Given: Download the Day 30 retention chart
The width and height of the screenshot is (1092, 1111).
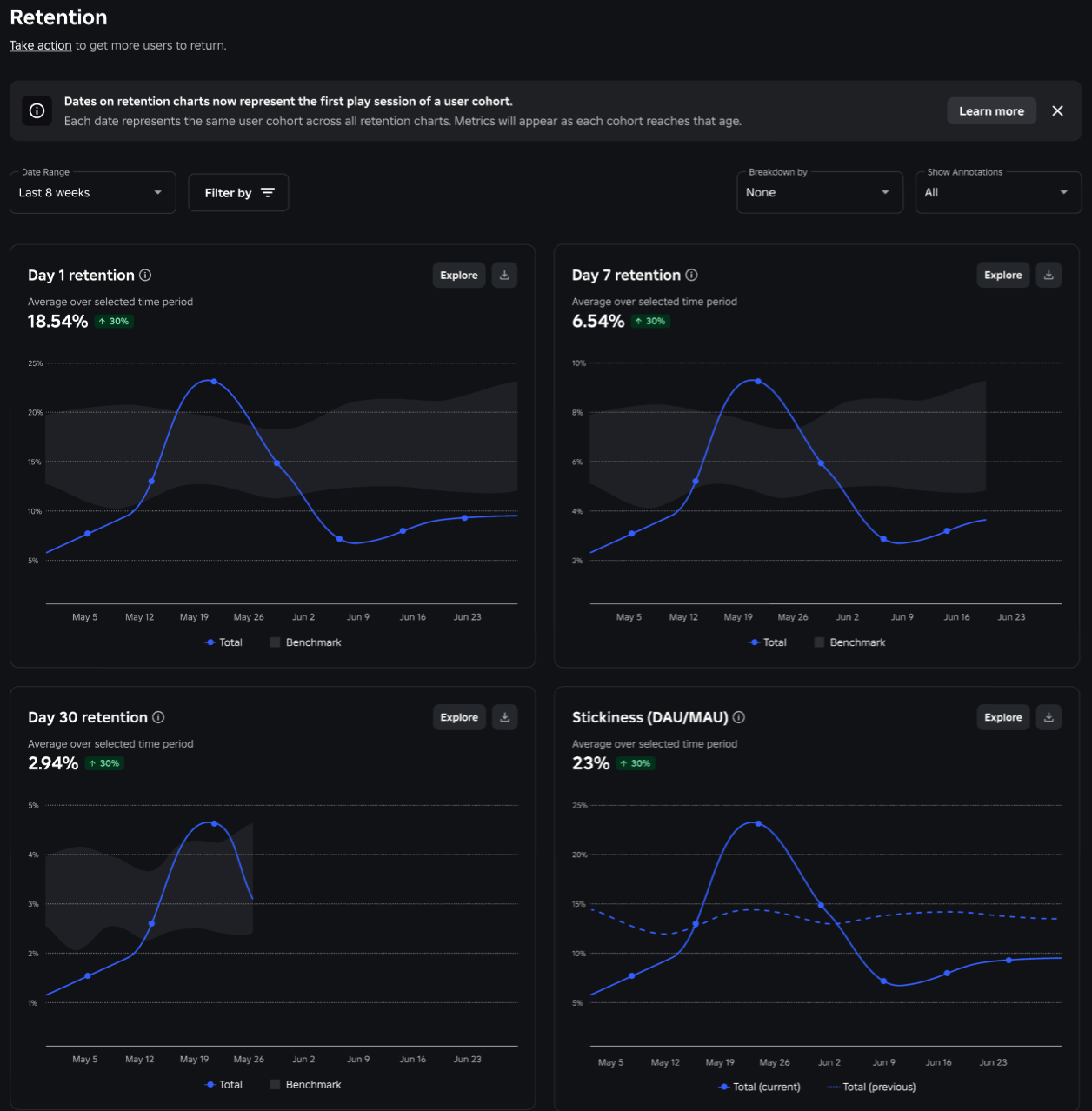Looking at the screenshot, I should tap(504, 717).
